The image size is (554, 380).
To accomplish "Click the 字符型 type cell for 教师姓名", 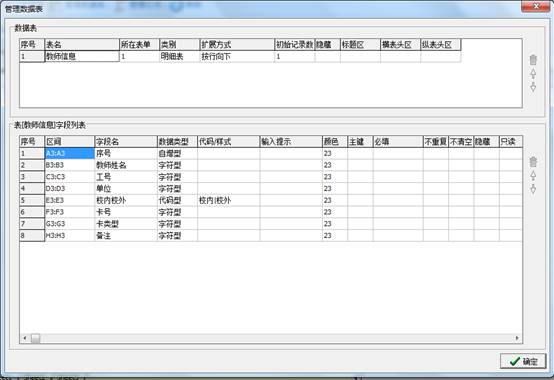I will (x=177, y=165).
